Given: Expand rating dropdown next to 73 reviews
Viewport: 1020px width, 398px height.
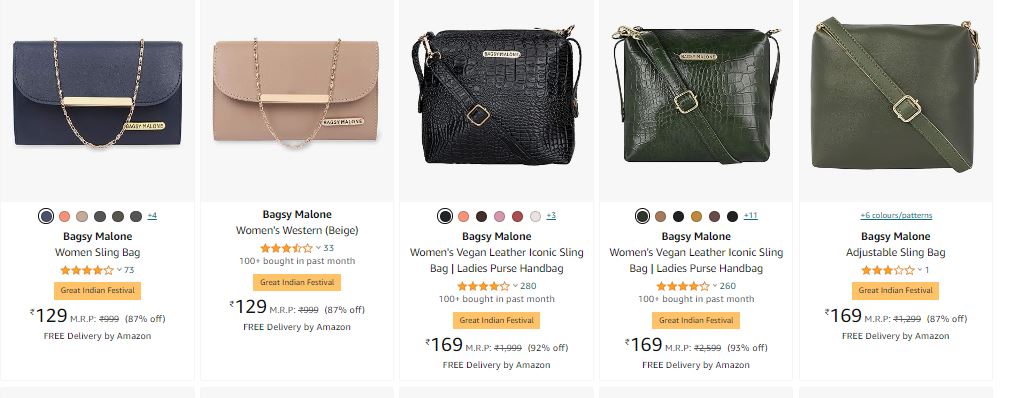Looking at the screenshot, I should click(119, 270).
